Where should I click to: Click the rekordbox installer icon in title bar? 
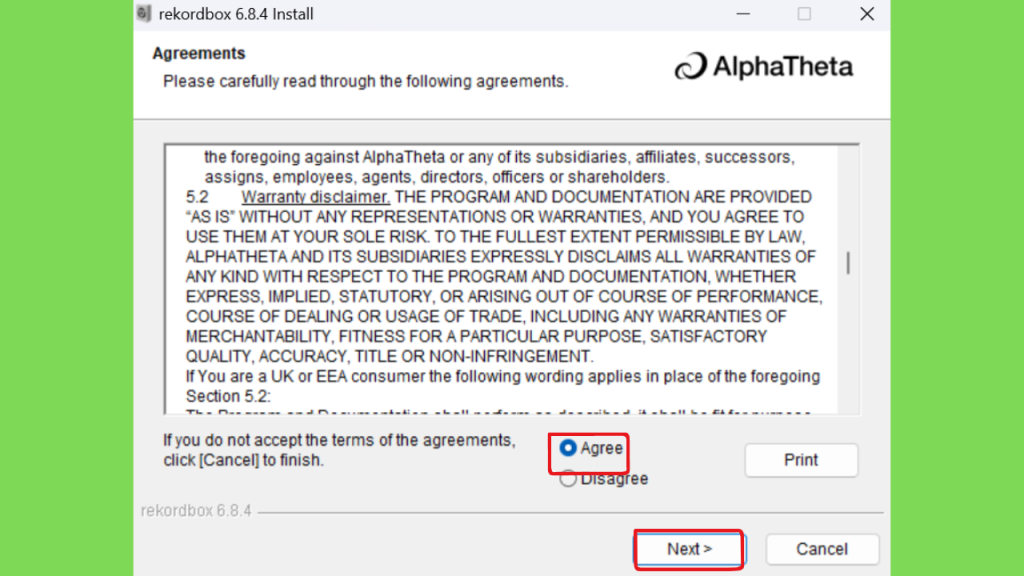144,13
